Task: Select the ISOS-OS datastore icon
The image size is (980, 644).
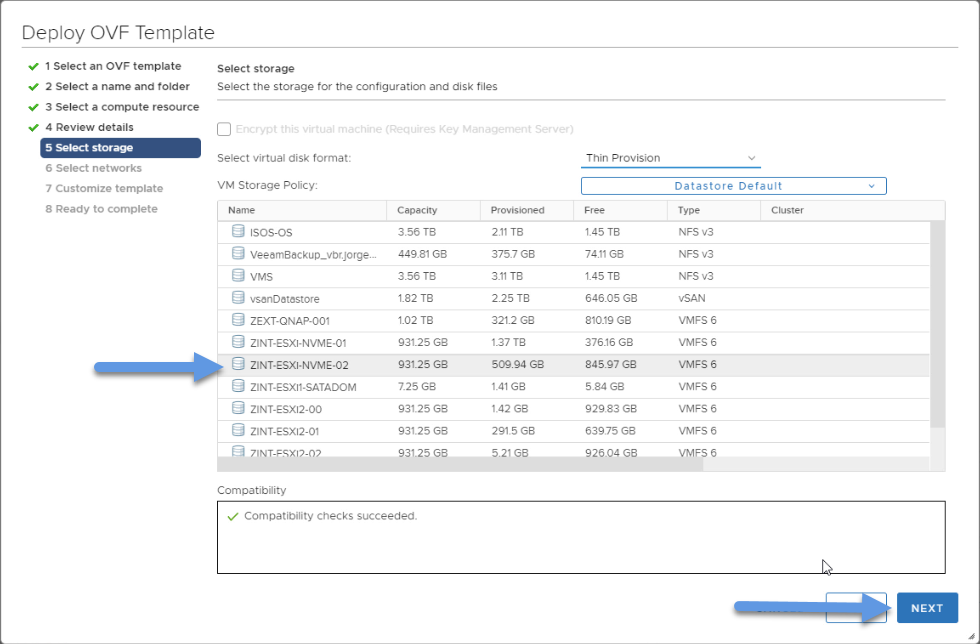Action: (x=238, y=231)
